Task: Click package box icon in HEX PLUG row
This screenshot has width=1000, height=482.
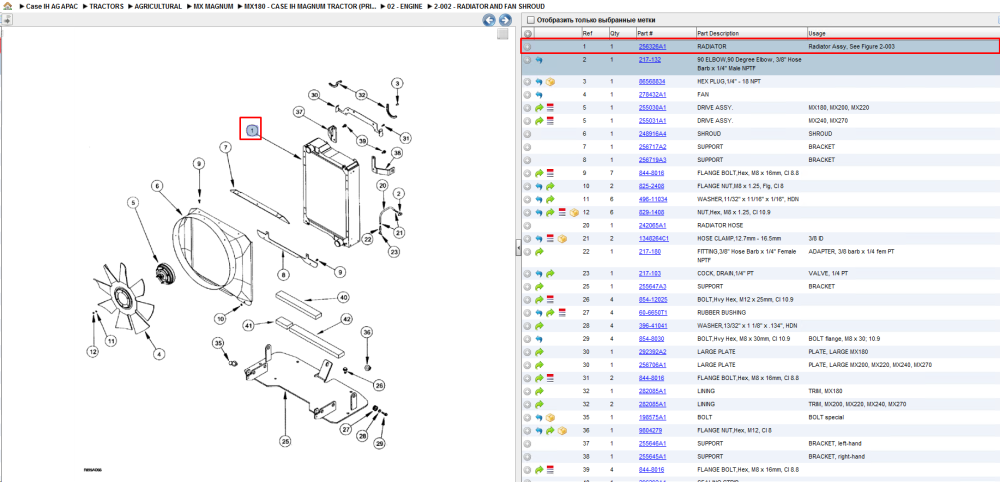Action: [550, 82]
